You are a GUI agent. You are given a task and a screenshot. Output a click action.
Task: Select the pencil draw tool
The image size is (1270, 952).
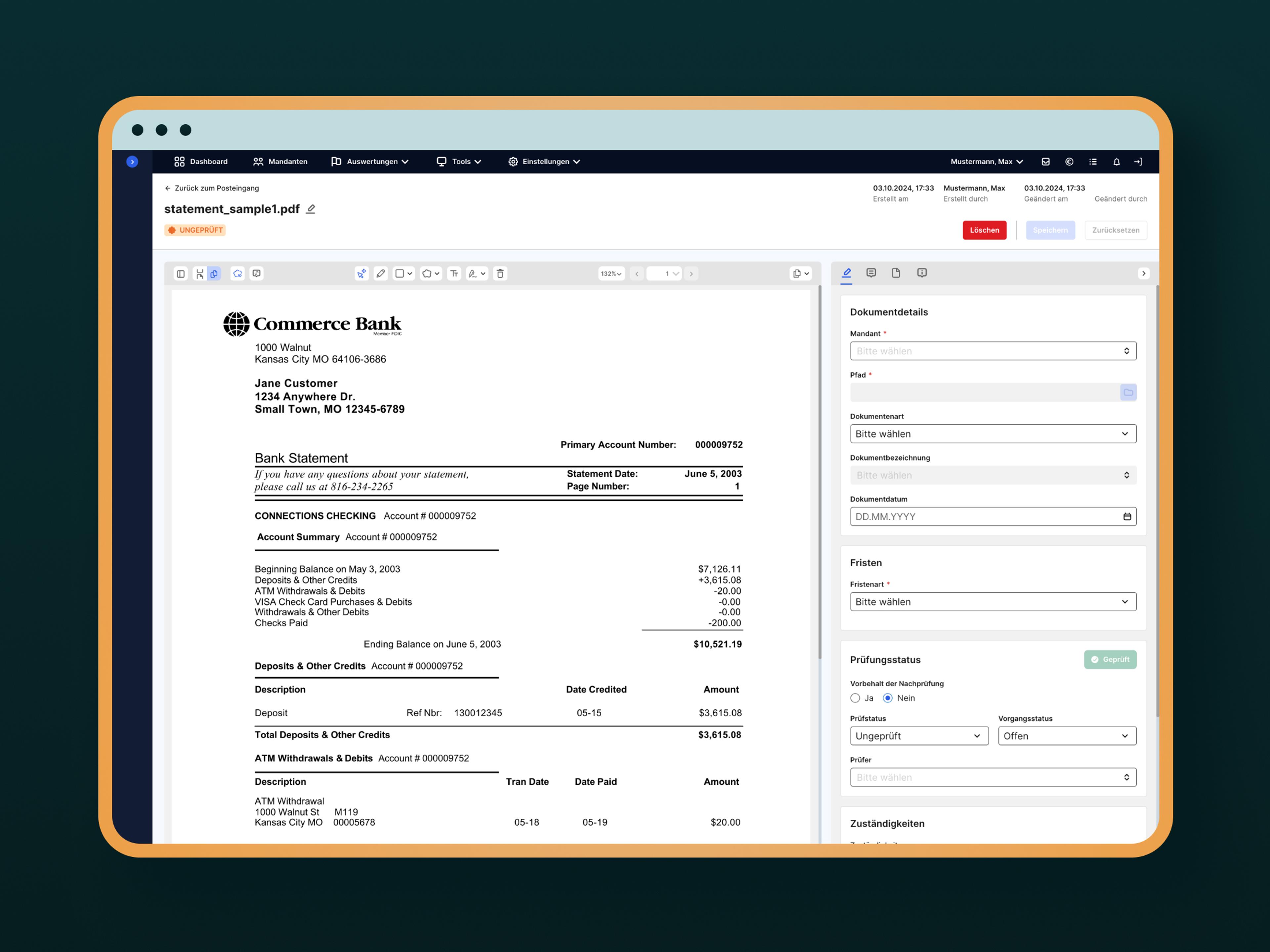[x=381, y=274]
